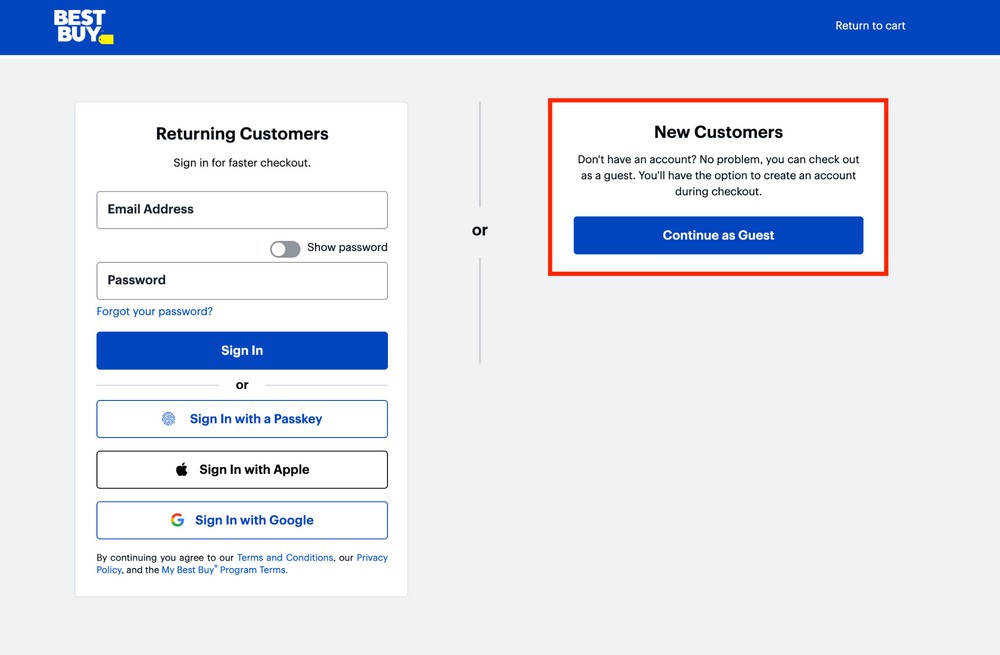
Task: Click Continue as Guest
Action: [717, 235]
